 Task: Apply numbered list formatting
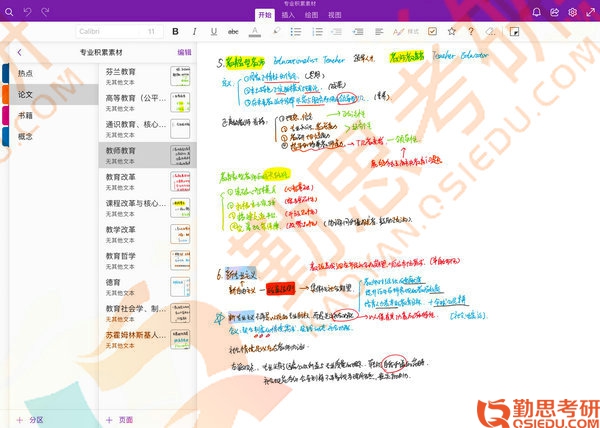[x=317, y=32]
